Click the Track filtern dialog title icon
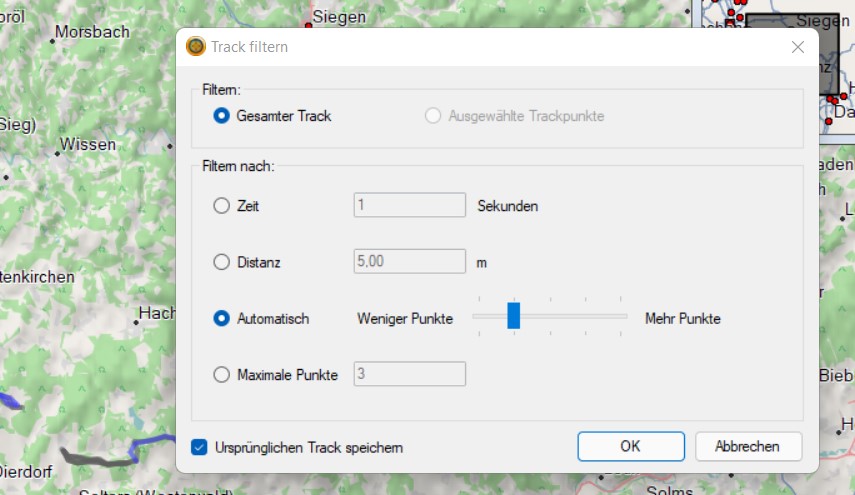The image size is (855, 495). tap(196, 47)
